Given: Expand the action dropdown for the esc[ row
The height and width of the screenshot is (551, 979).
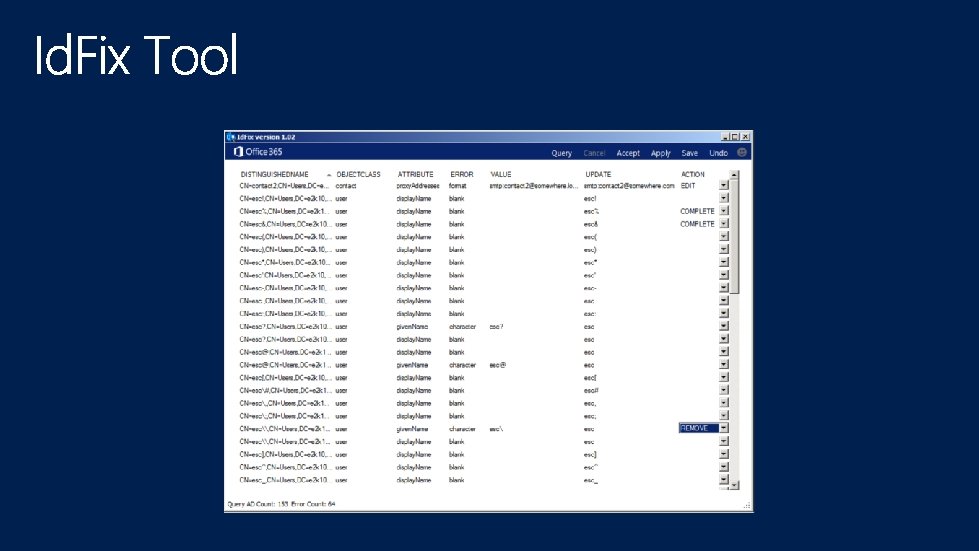Looking at the screenshot, I should (x=724, y=378).
